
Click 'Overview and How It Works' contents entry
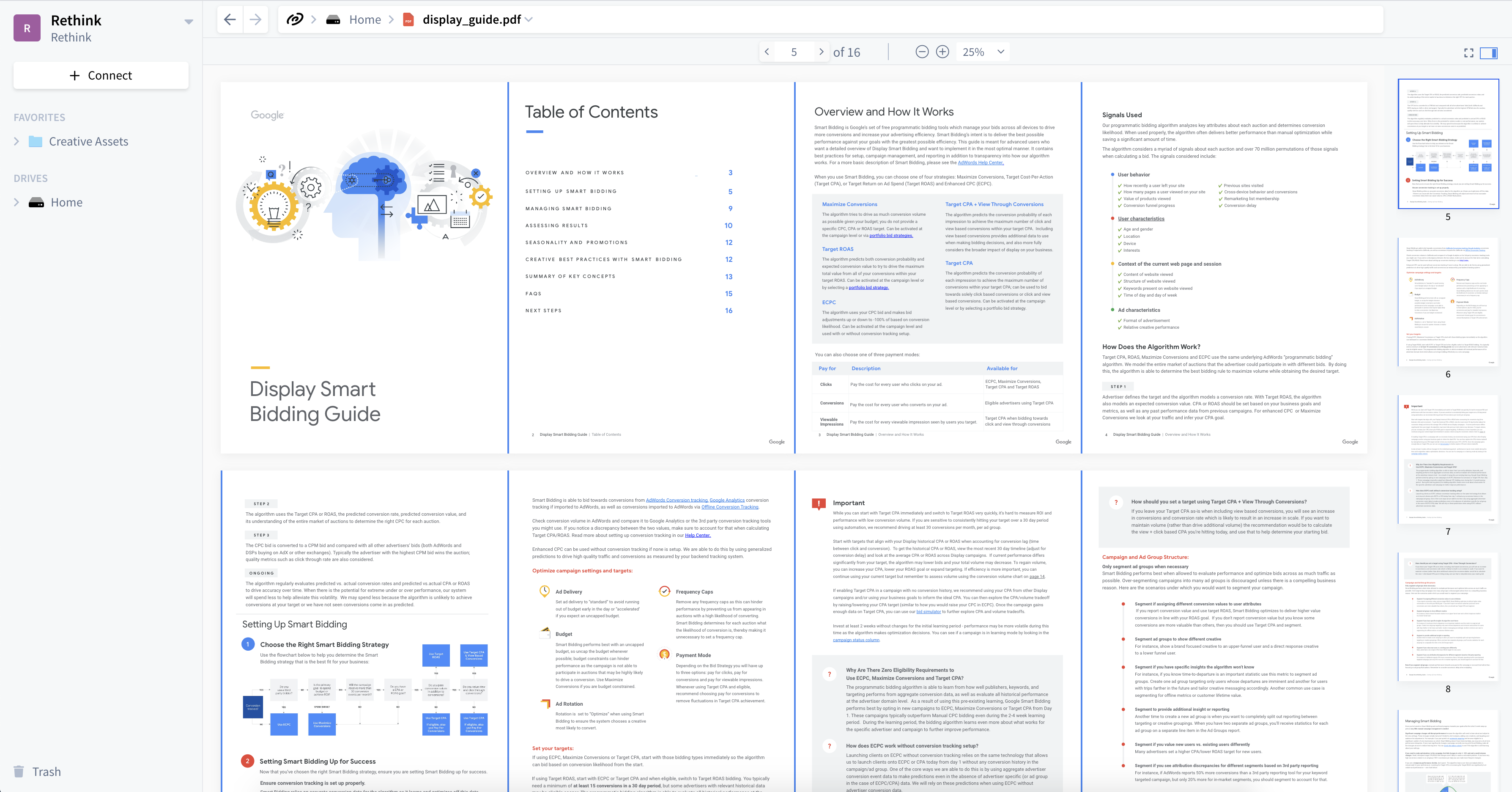coord(575,173)
